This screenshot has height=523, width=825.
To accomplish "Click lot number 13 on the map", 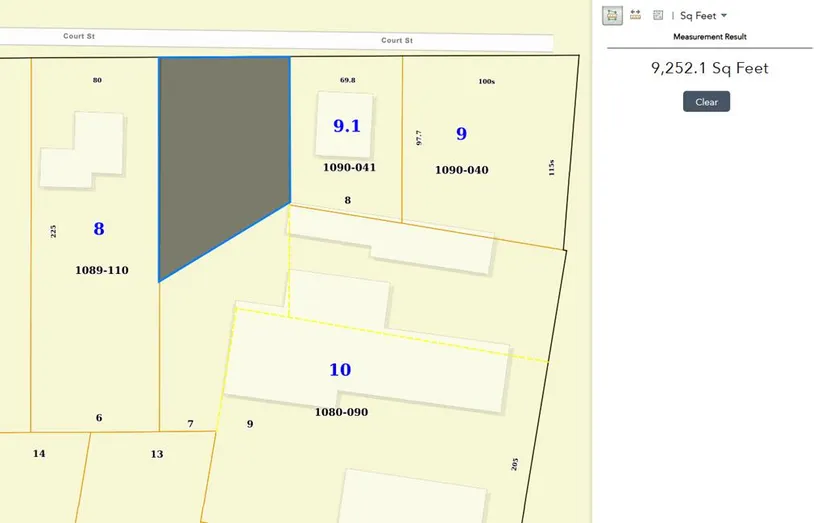I will pyautogui.click(x=157, y=454).
